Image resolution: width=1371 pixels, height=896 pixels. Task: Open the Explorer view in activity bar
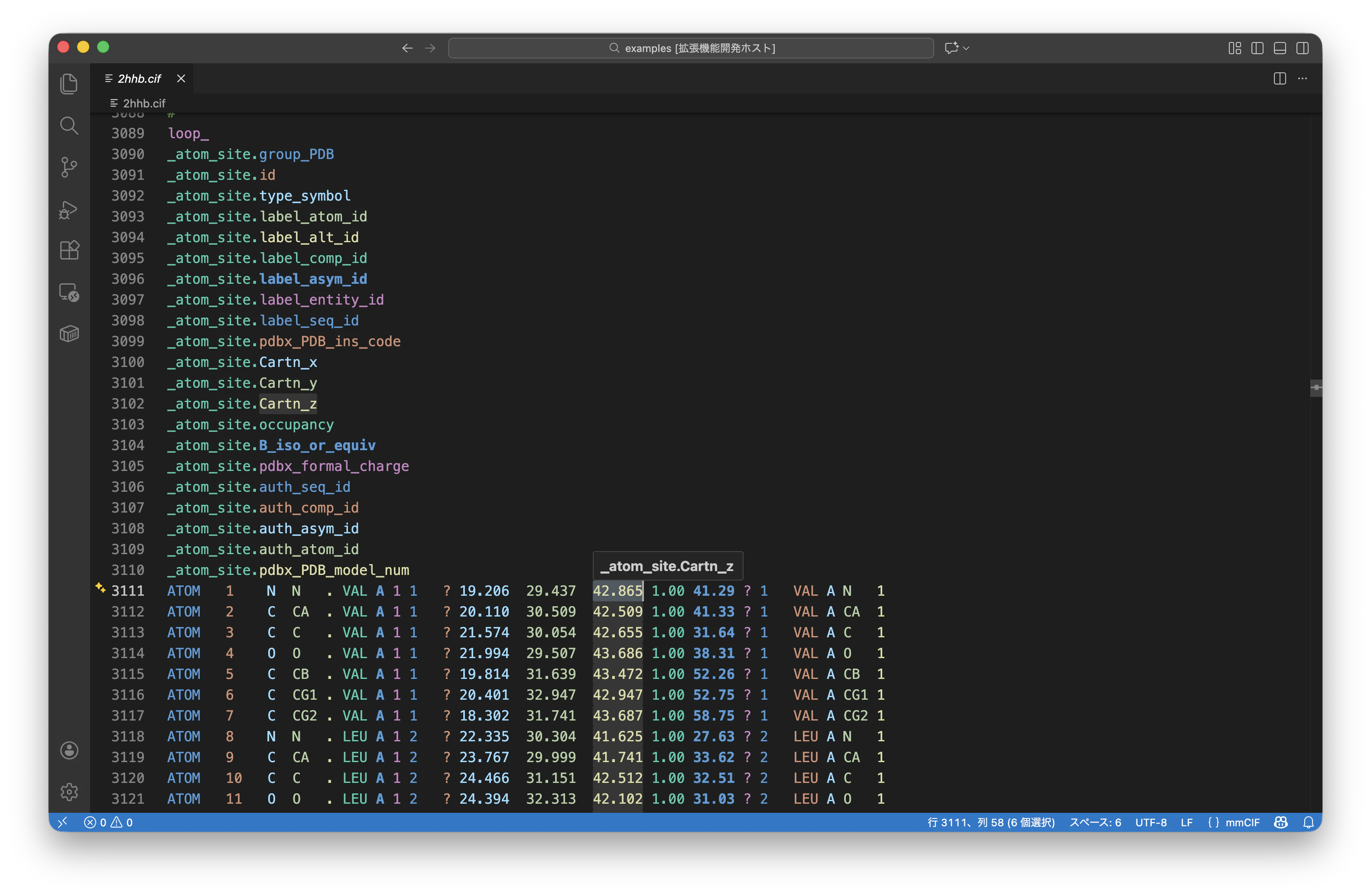pyautogui.click(x=69, y=84)
